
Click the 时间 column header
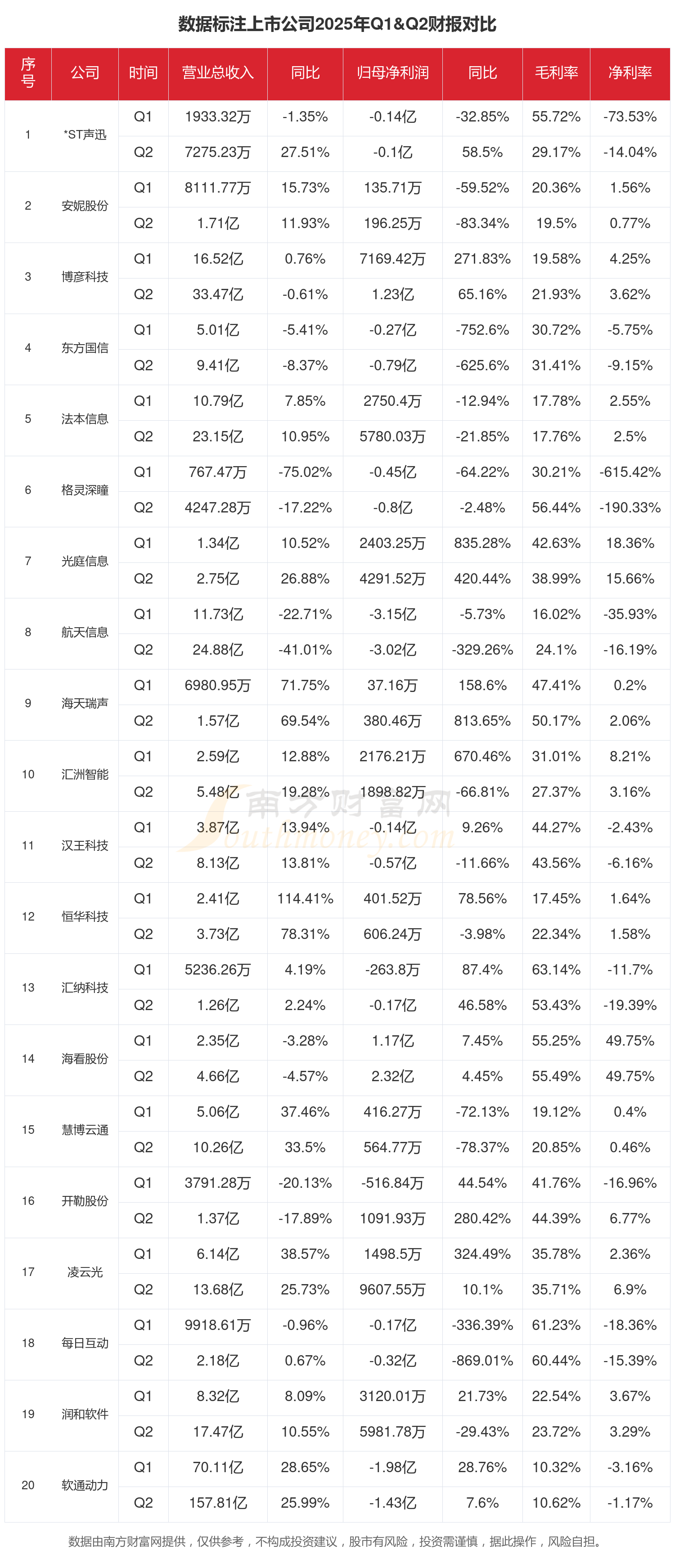(143, 73)
